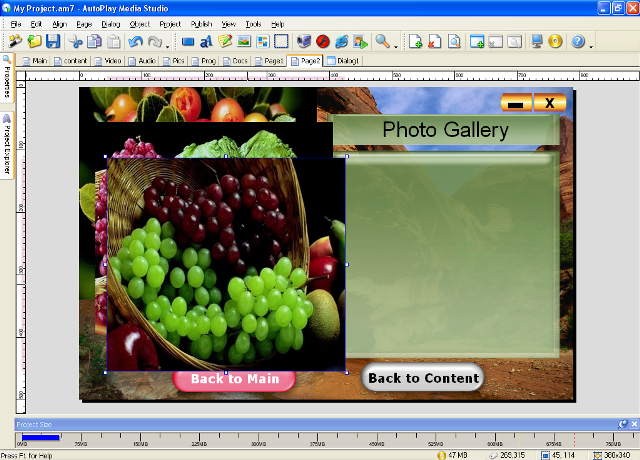The height and width of the screenshot is (460, 640).
Task: Open the Object menu
Action: pos(140,23)
